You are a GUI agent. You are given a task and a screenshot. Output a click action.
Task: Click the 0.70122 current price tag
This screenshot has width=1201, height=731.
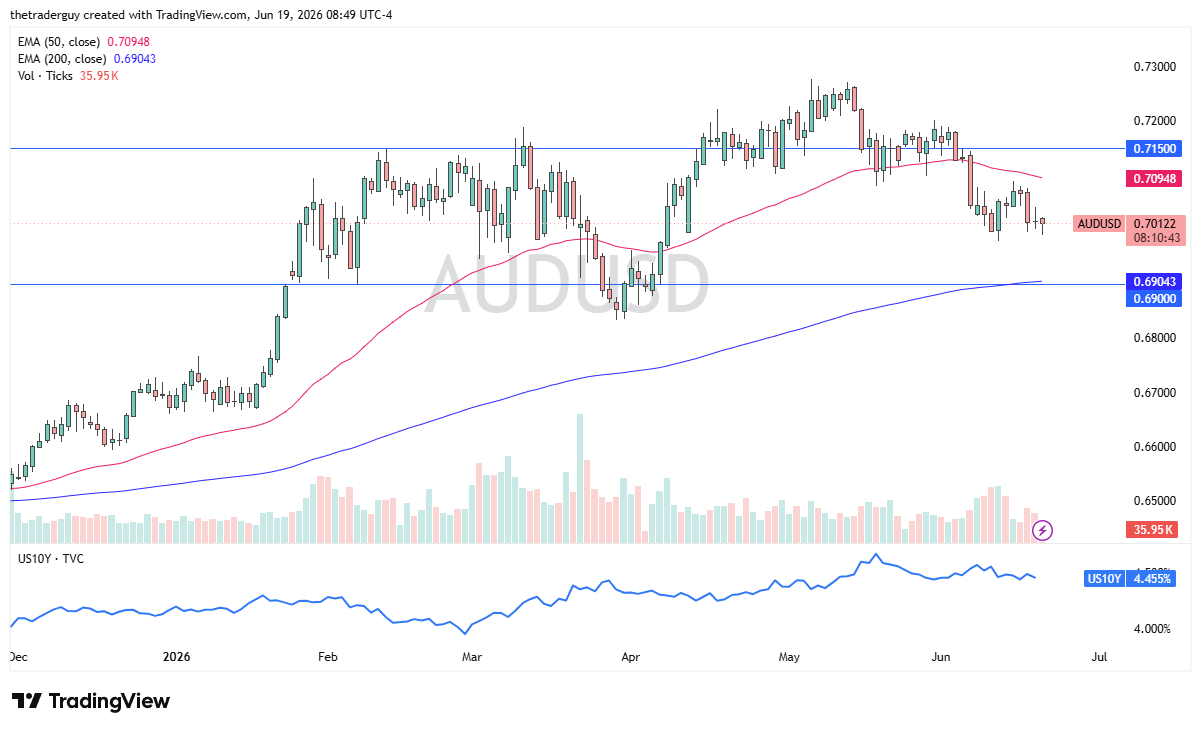(x=1156, y=223)
